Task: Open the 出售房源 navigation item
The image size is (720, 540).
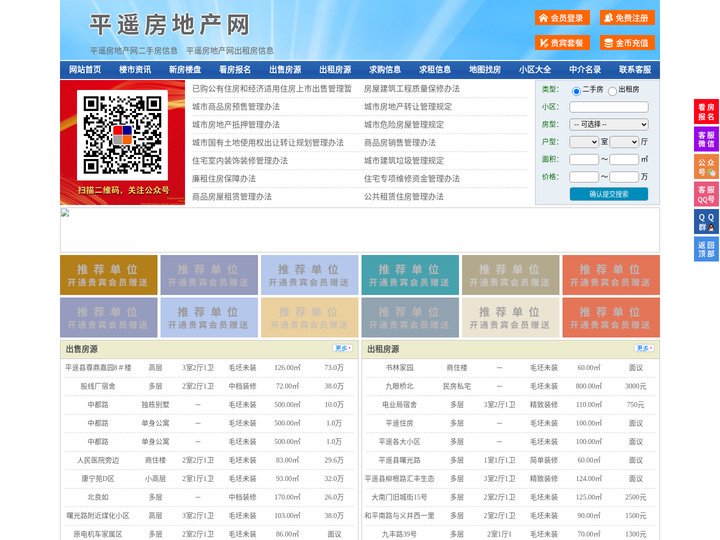Action: (x=285, y=70)
